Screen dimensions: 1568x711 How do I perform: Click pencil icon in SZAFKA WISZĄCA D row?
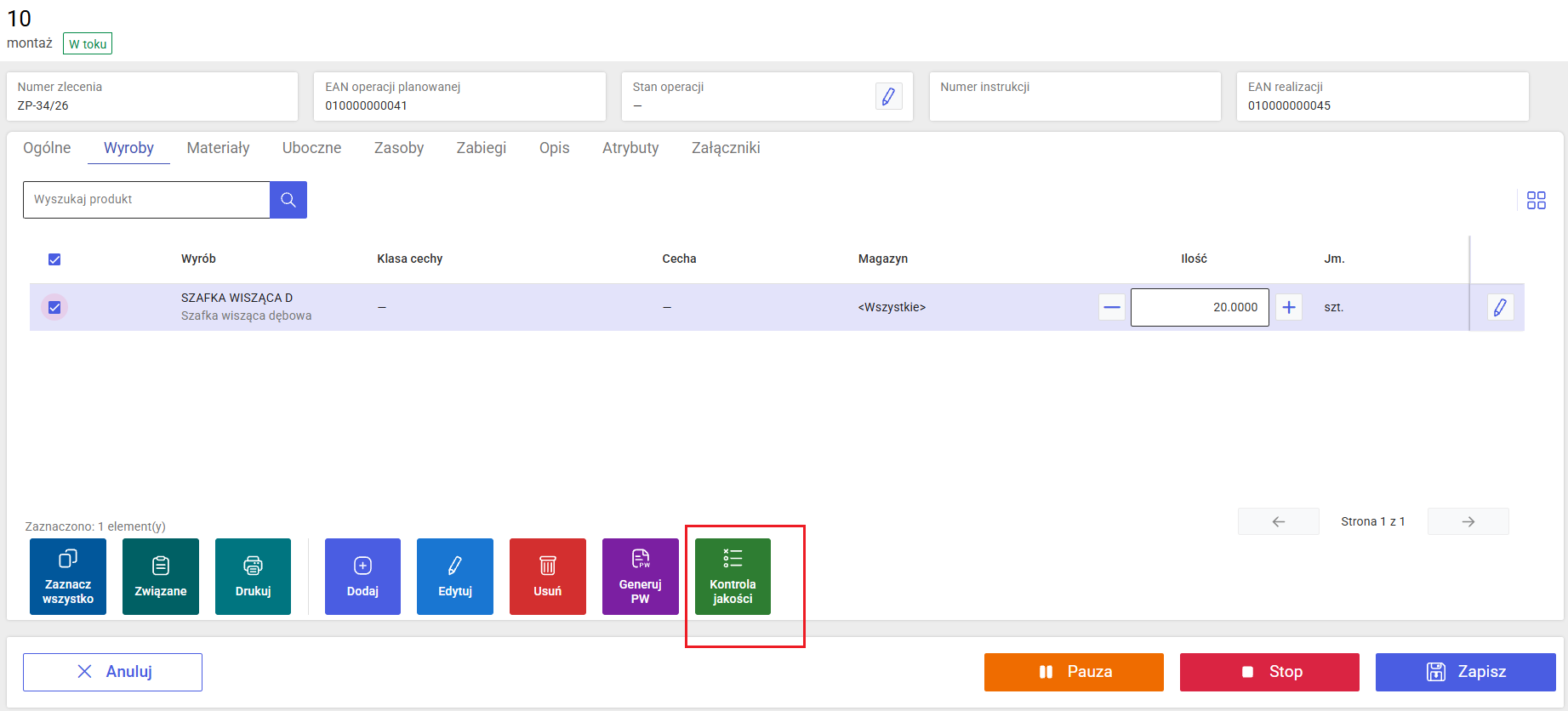point(1500,307)
